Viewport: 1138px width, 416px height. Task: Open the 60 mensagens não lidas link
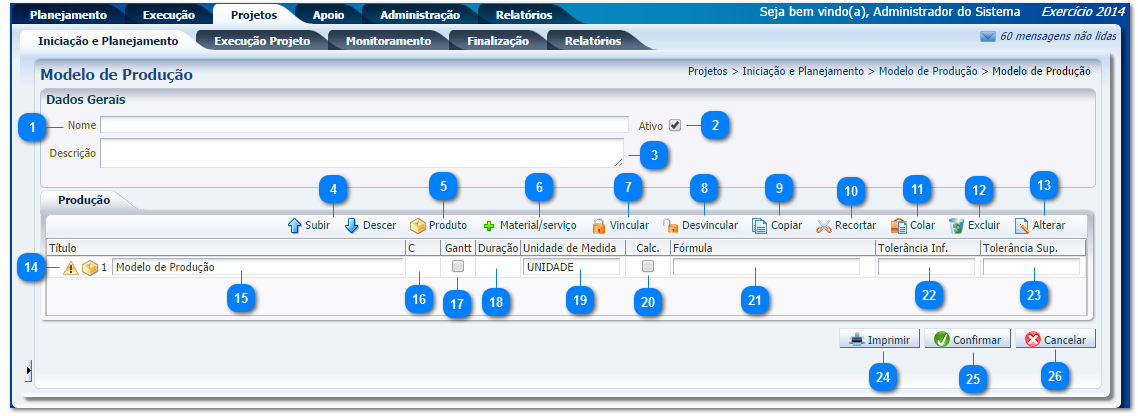[x=1048, y=36]
